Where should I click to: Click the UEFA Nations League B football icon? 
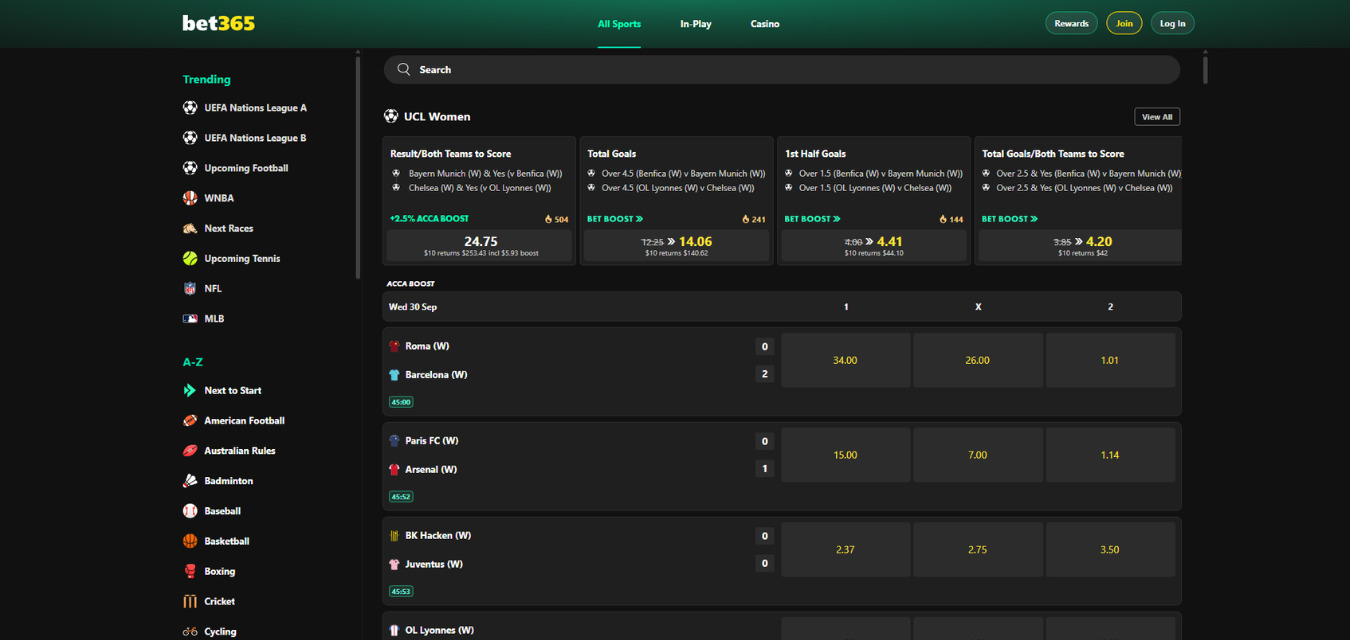point(190,138)
